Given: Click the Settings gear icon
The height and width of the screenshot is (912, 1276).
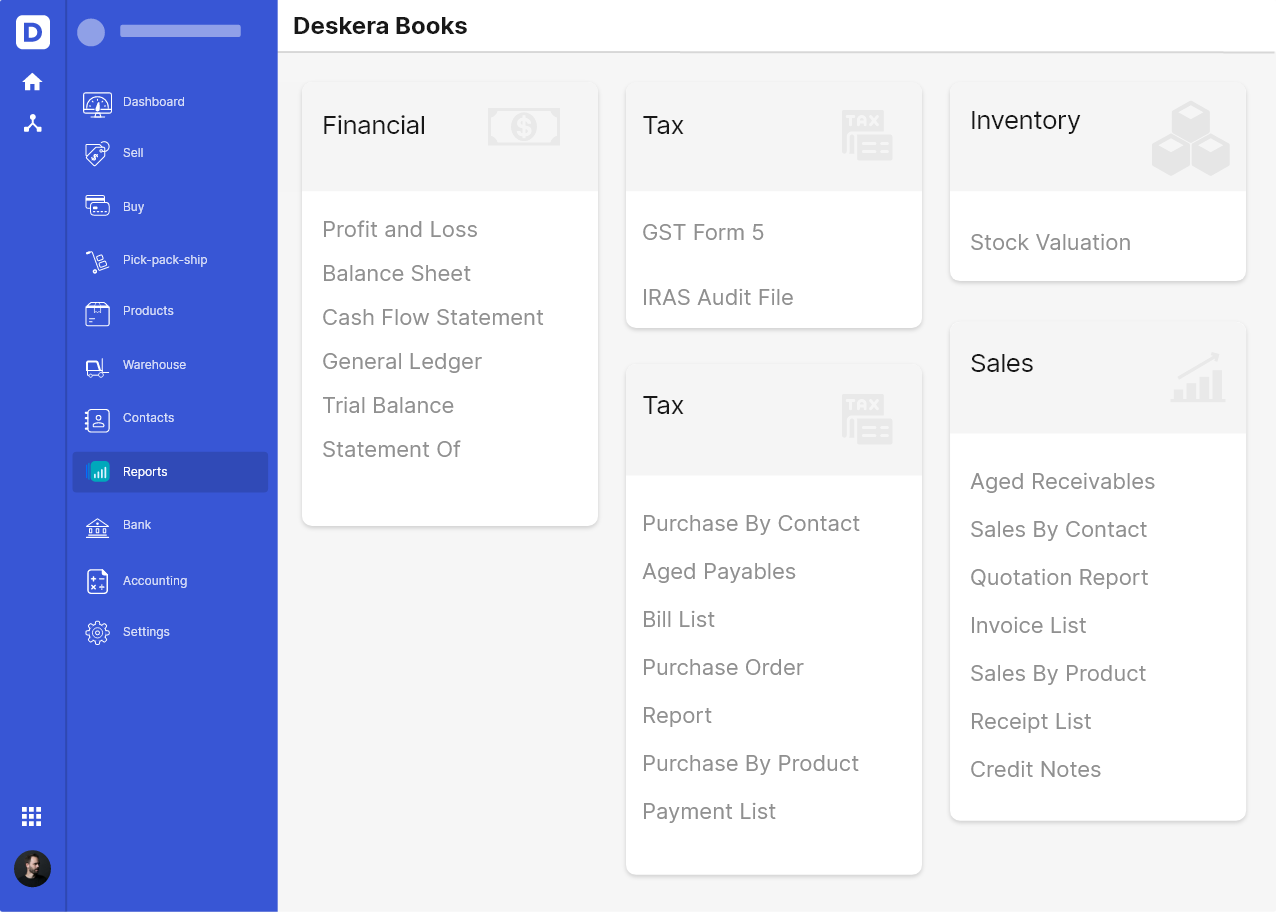Looking at the screenshot, I should pos(97,633).
